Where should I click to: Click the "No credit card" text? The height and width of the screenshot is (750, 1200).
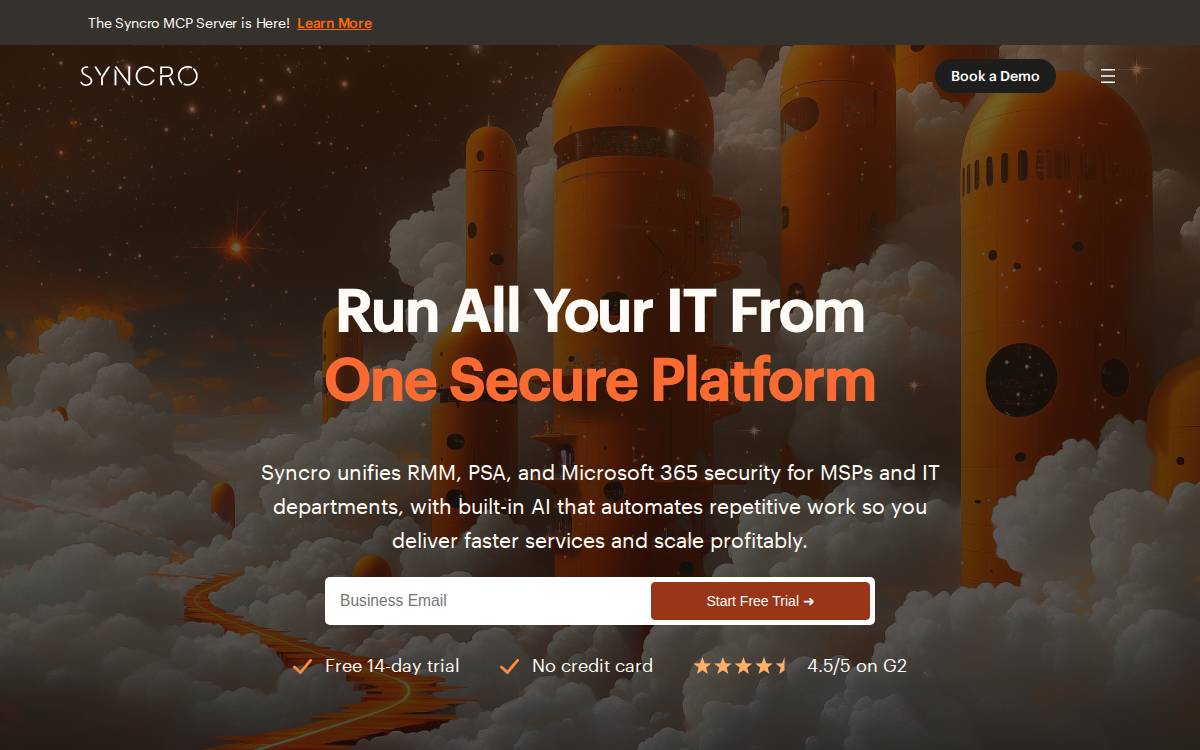point(592,666)
